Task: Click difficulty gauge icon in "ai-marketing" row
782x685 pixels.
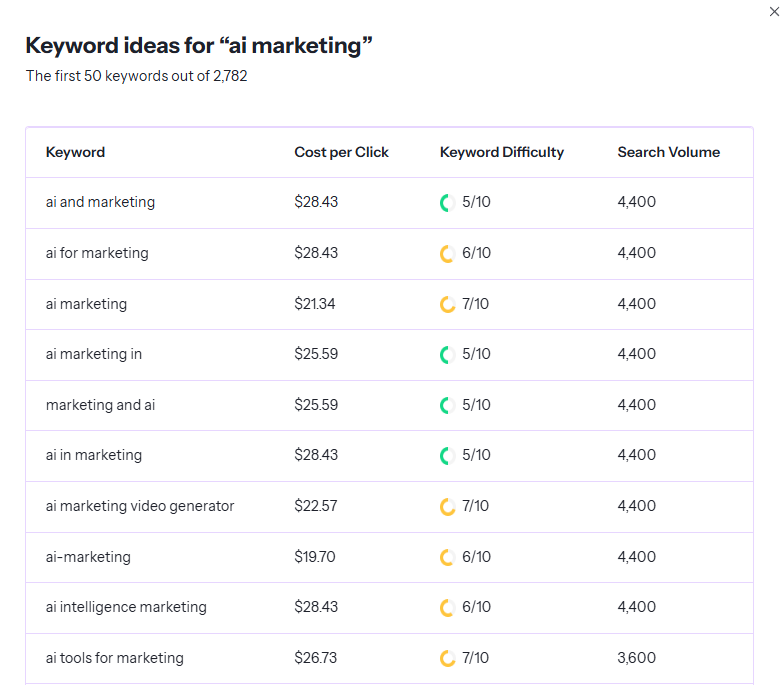Action: tap(447, 557)
